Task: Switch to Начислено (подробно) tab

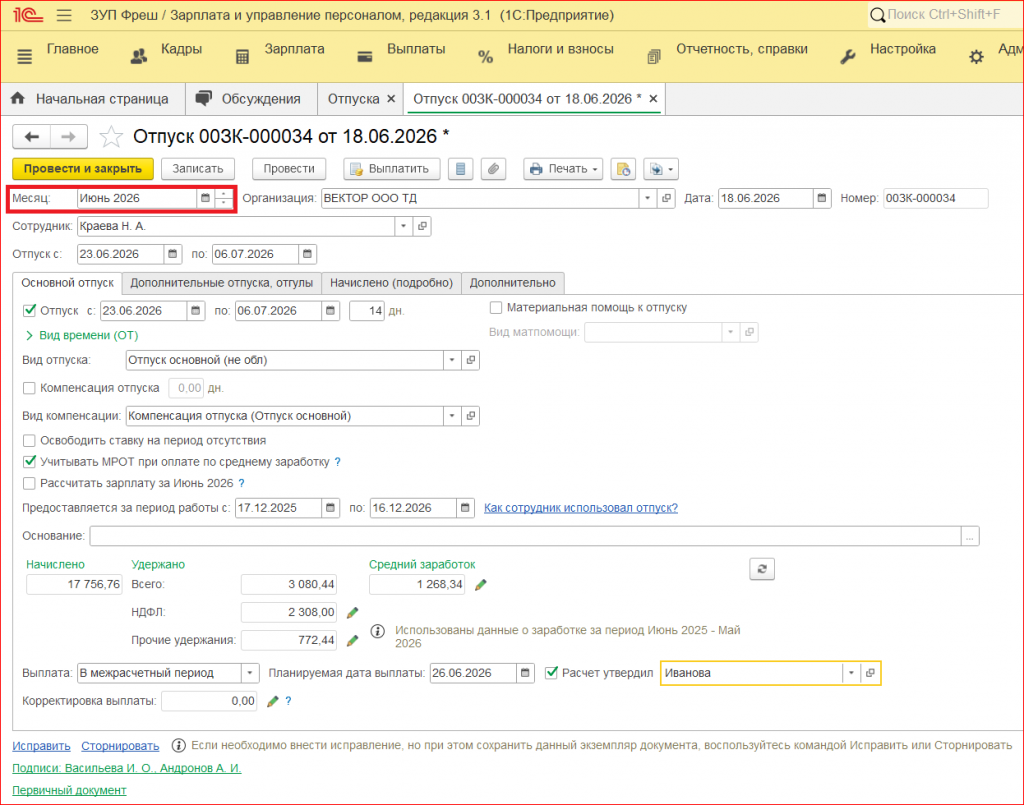Action: 391,283
